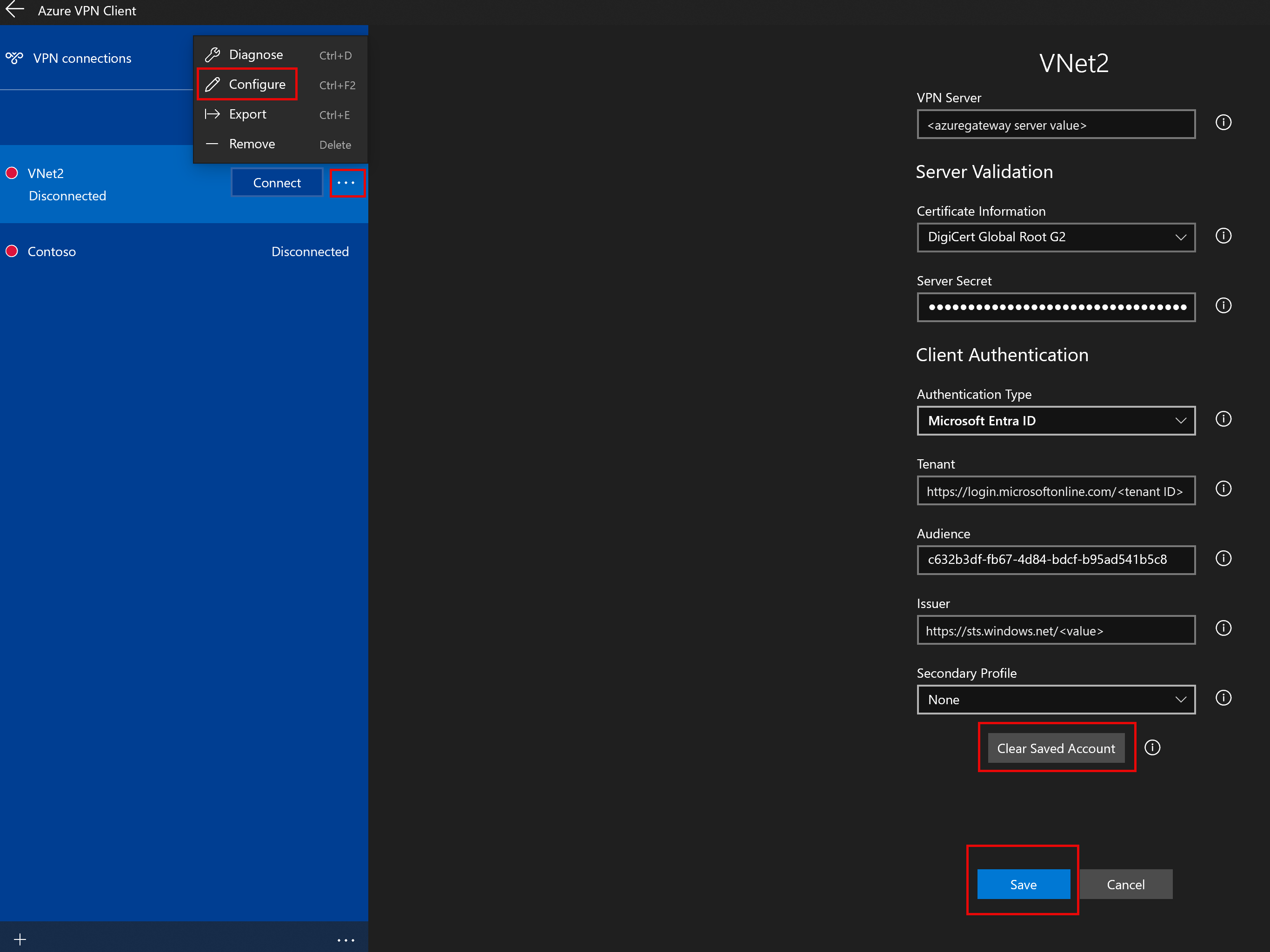
Task: Click the three-dot menu beside Connect
Action: click(347, 183)
